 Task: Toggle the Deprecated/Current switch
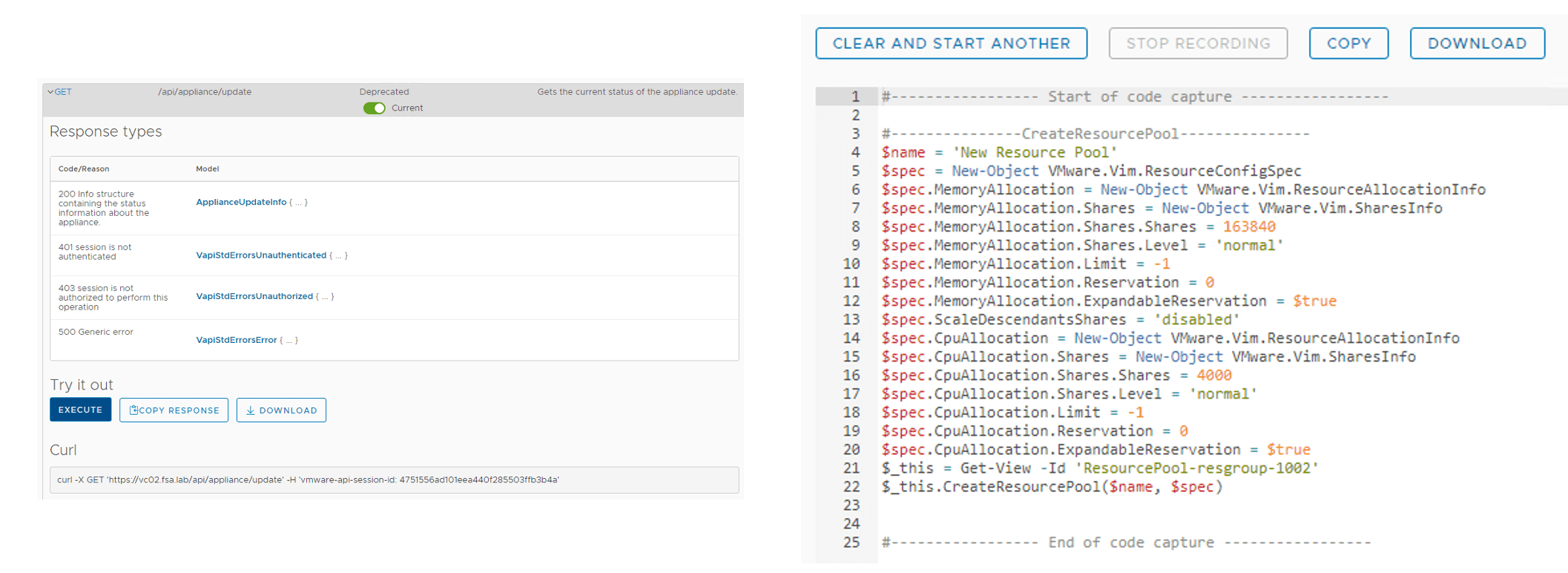[x=374, y=108]
